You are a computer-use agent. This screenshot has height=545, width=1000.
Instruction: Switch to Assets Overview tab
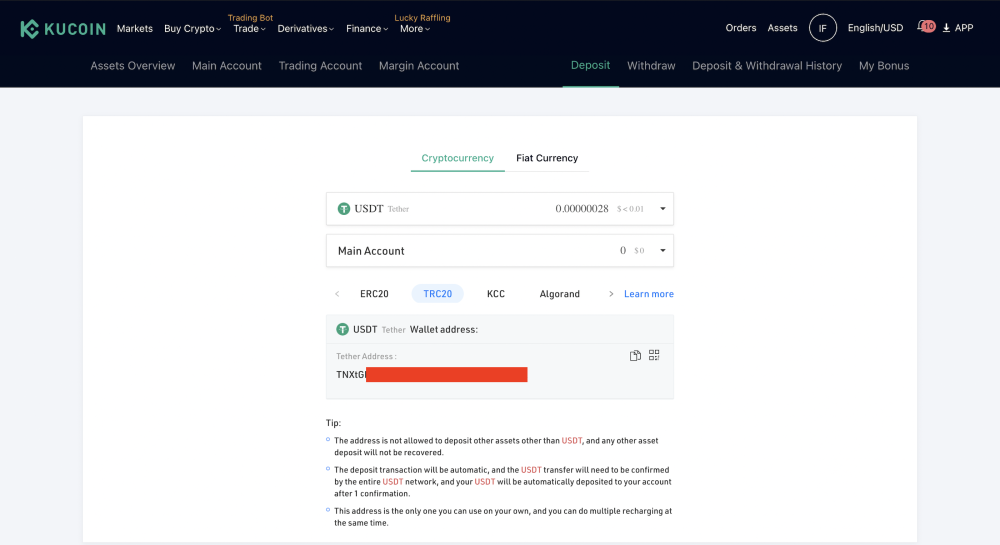133,66
